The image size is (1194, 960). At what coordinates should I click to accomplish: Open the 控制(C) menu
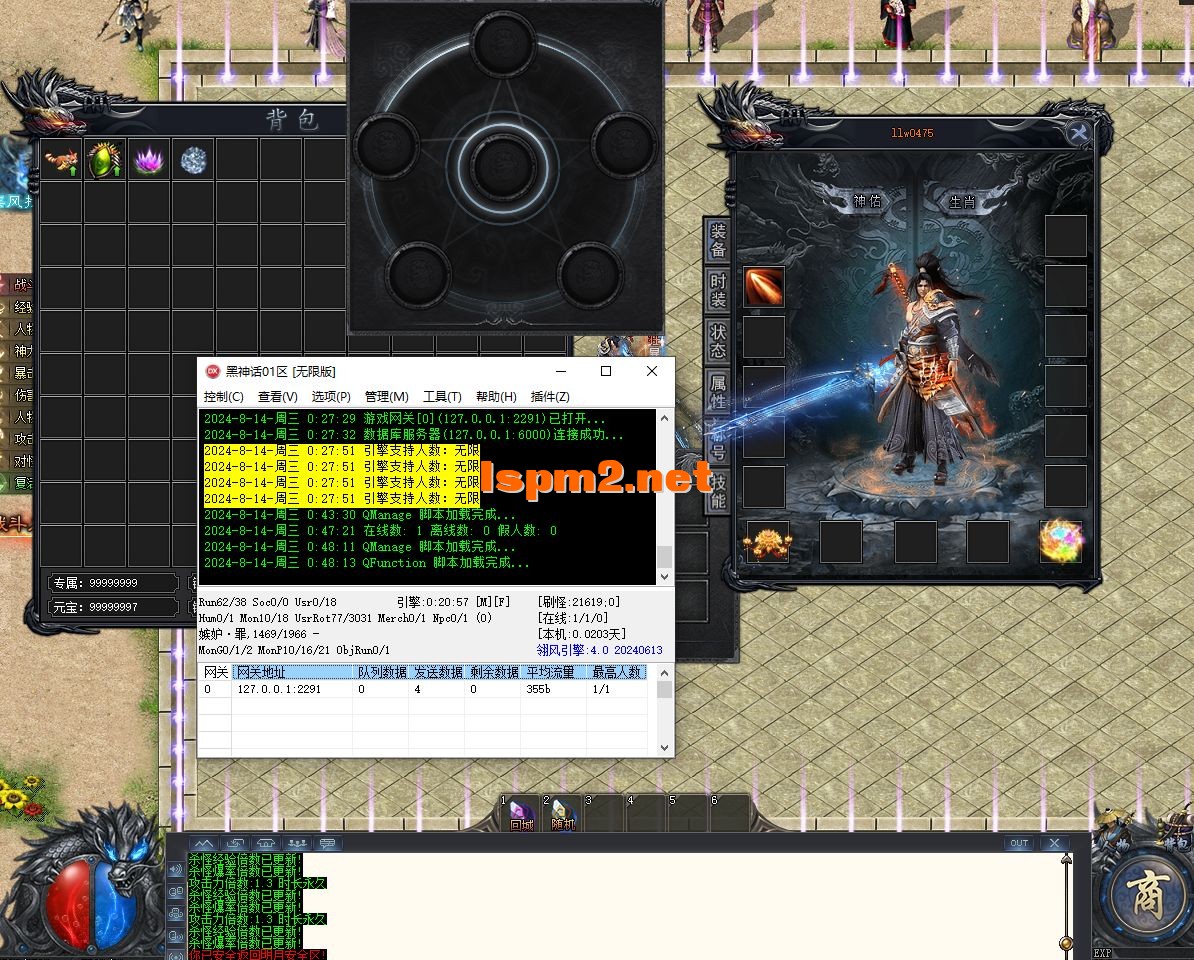[x=223, y=397]
